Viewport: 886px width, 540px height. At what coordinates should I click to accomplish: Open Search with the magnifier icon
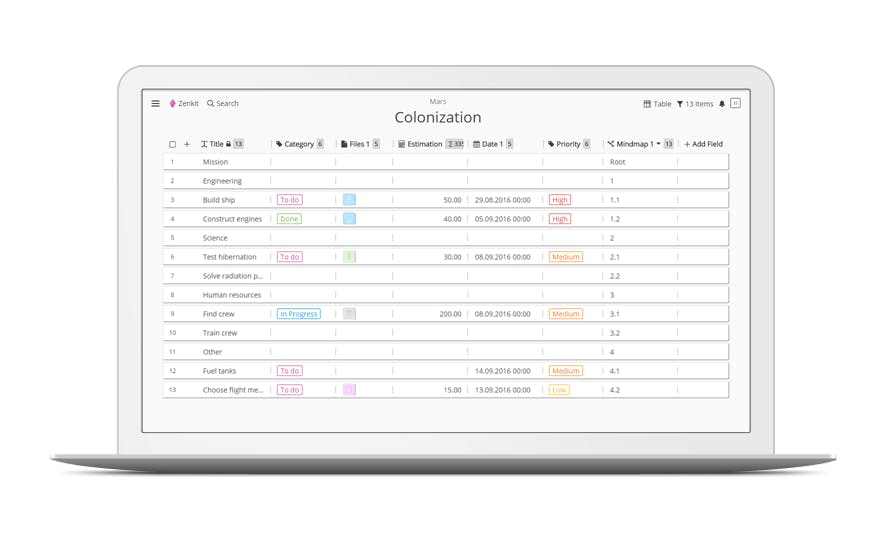(210, 103)
